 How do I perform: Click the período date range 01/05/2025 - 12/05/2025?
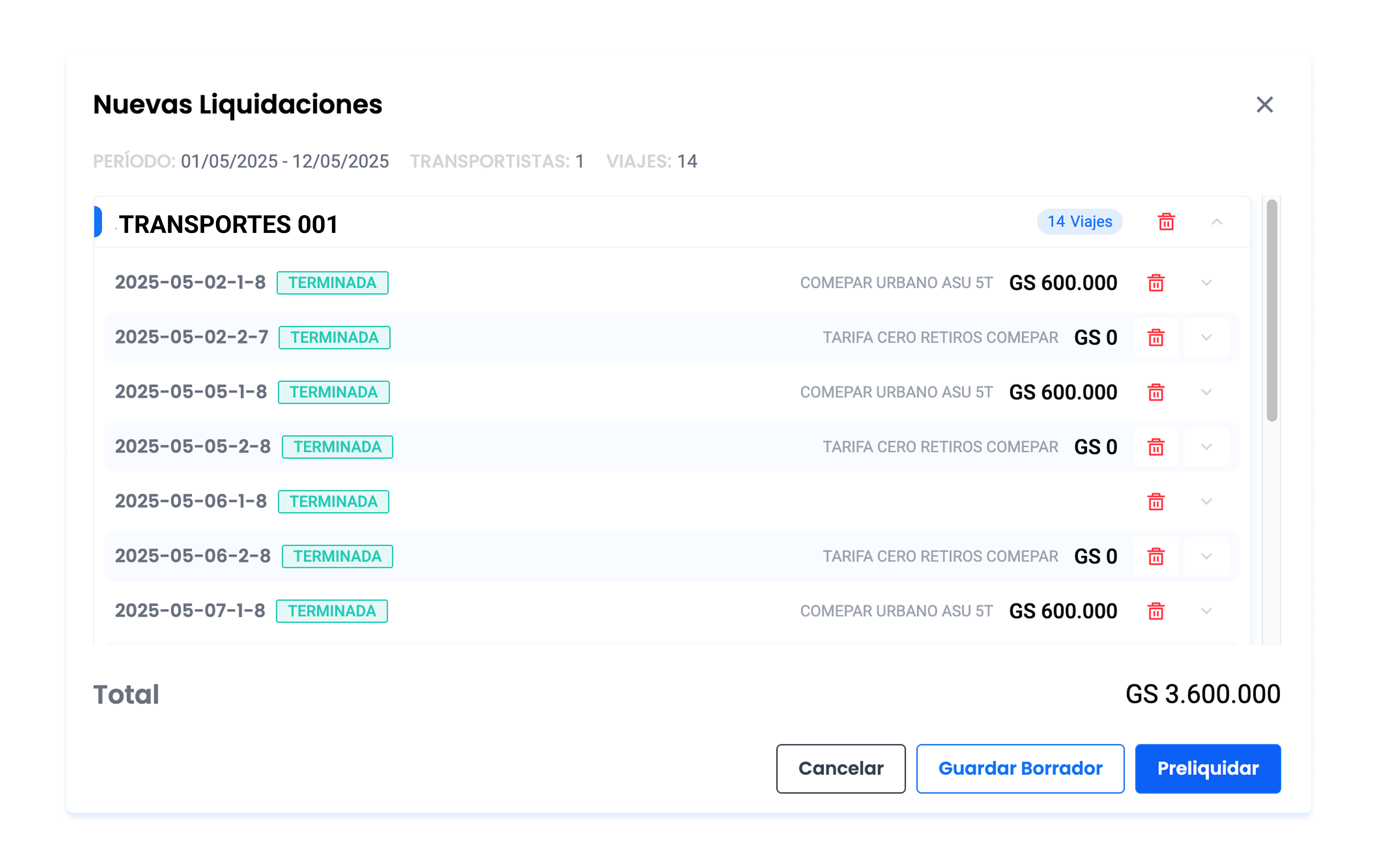tap(284, 161)
